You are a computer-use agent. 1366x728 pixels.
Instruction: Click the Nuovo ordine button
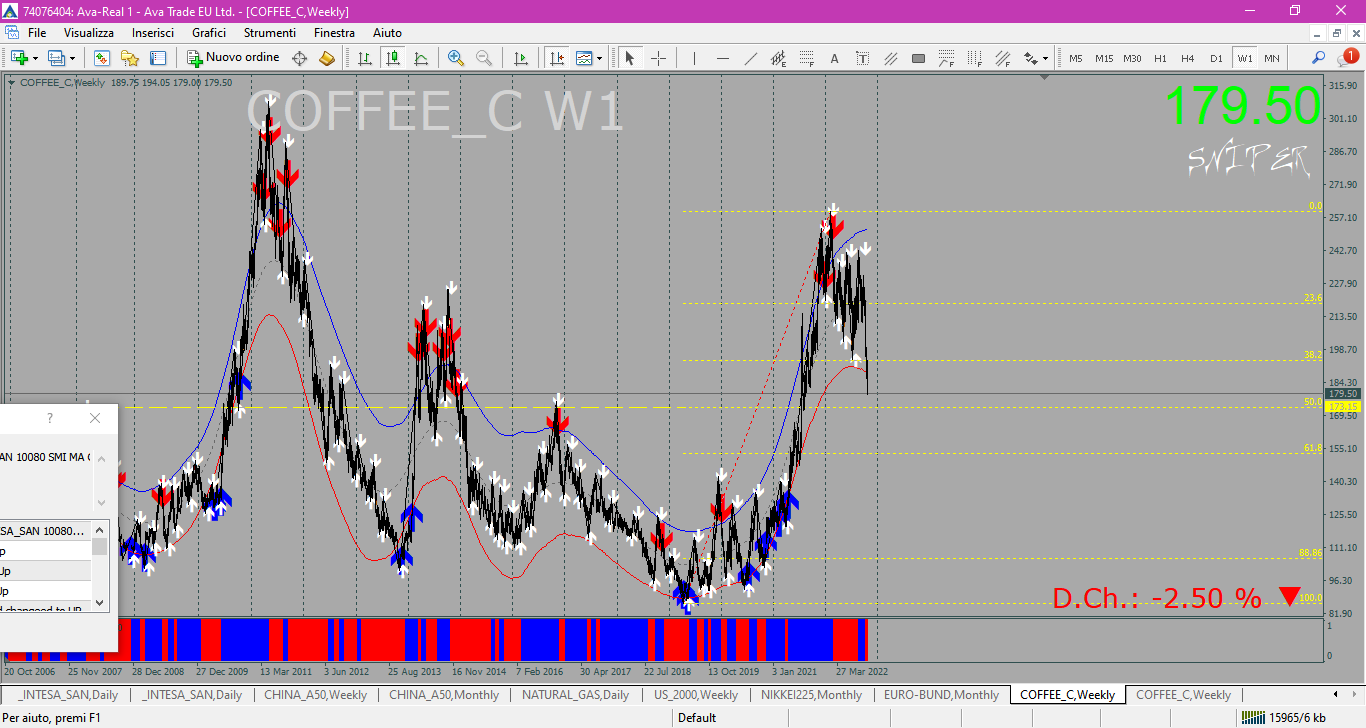[234, 58]
